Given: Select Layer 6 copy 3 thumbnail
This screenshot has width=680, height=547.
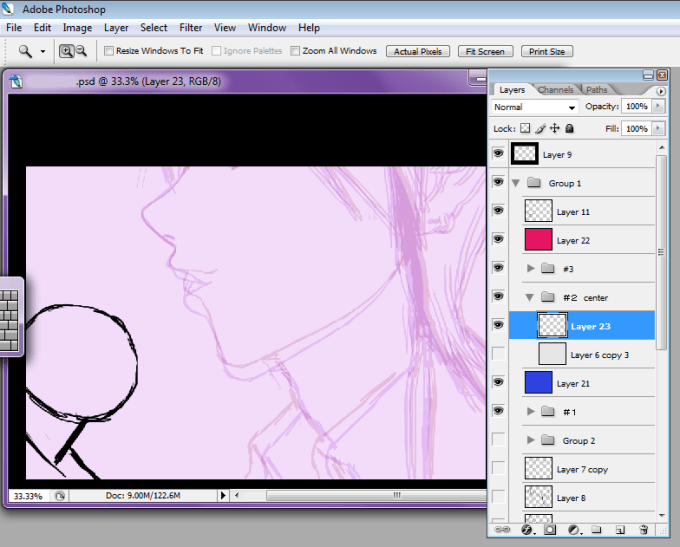Looking at the screenshot, I should 552,354.
